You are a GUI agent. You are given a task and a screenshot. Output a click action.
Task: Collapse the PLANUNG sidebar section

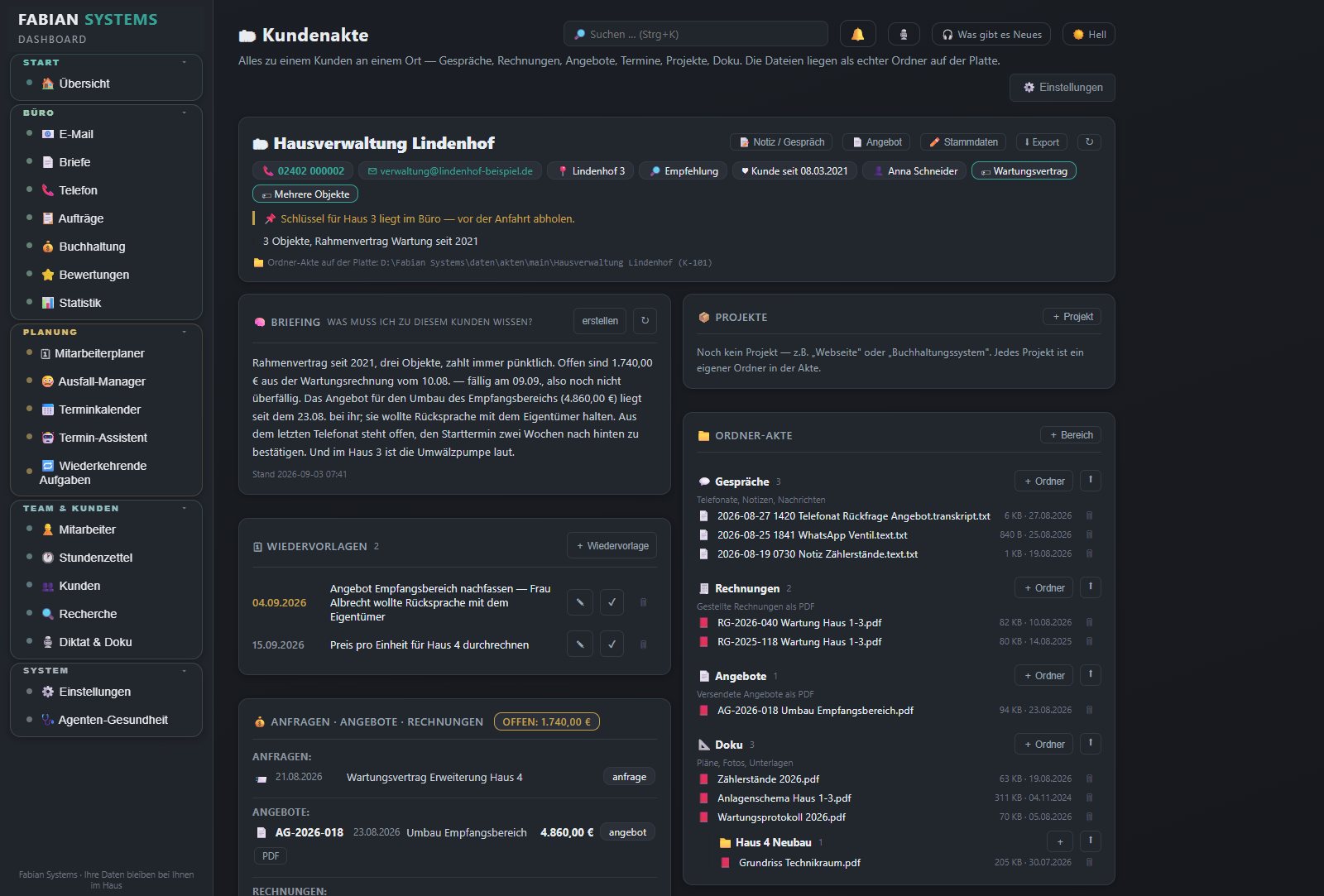point(184,332)
